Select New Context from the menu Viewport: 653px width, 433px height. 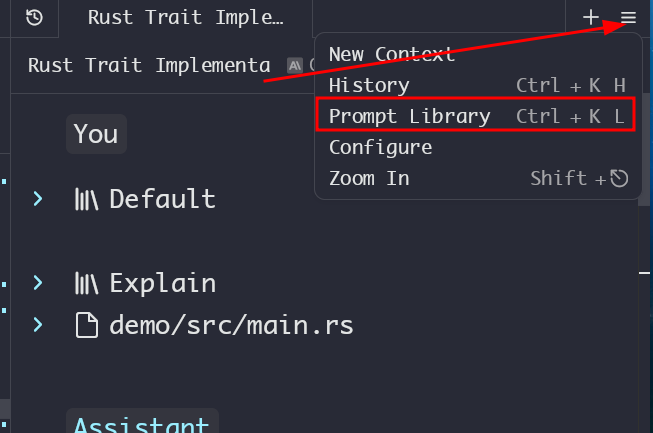point(391,54)
